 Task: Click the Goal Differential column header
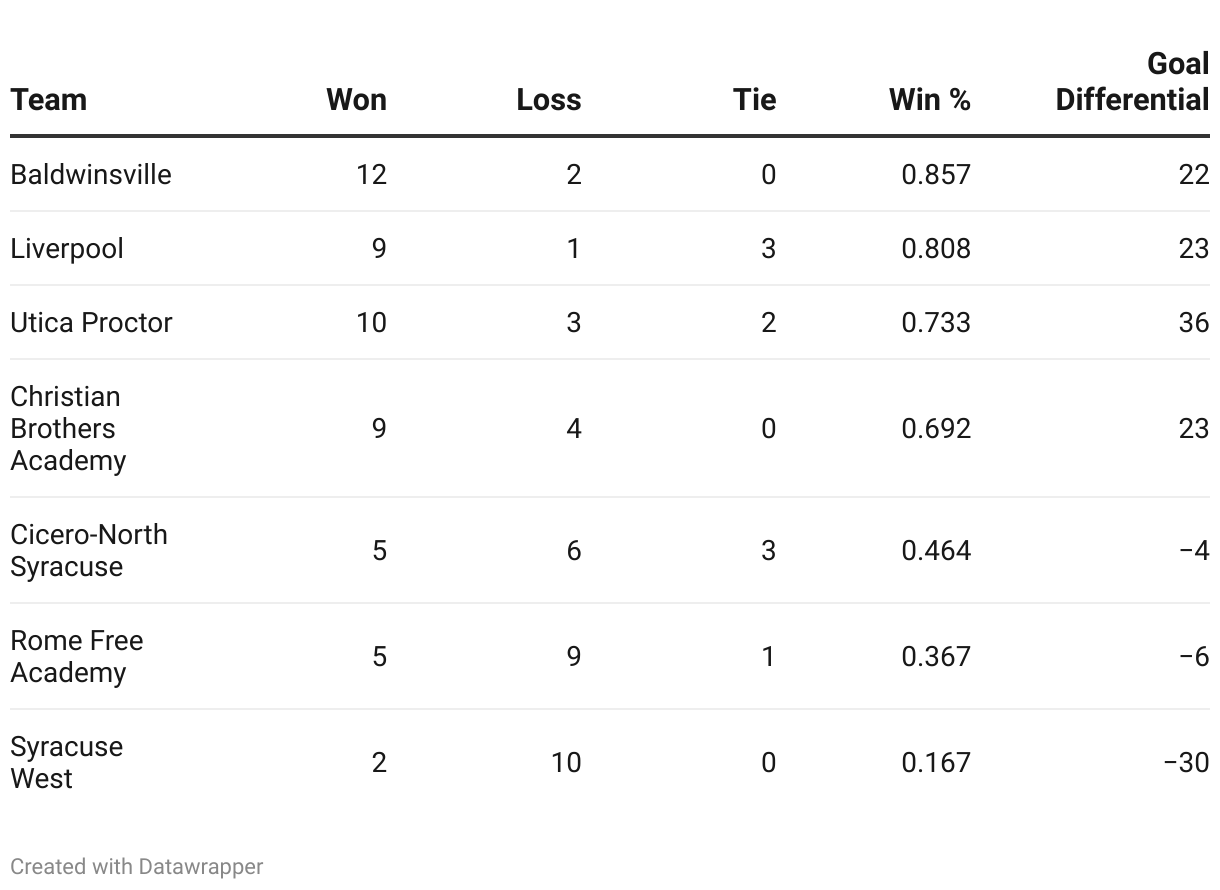[1132, 82]
